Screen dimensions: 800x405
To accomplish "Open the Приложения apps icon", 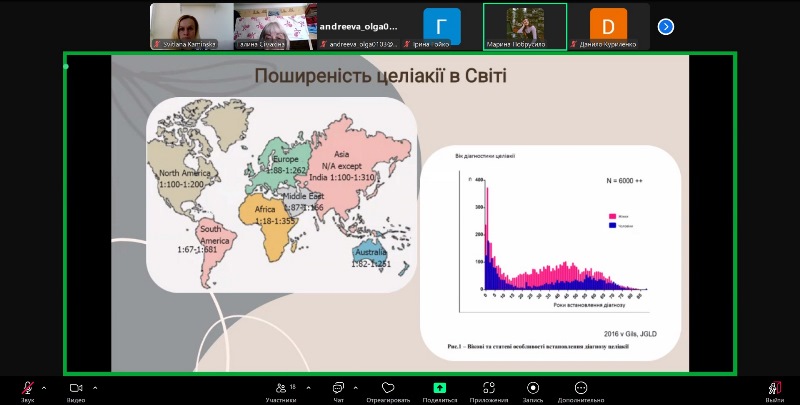I will pos(488,389).
